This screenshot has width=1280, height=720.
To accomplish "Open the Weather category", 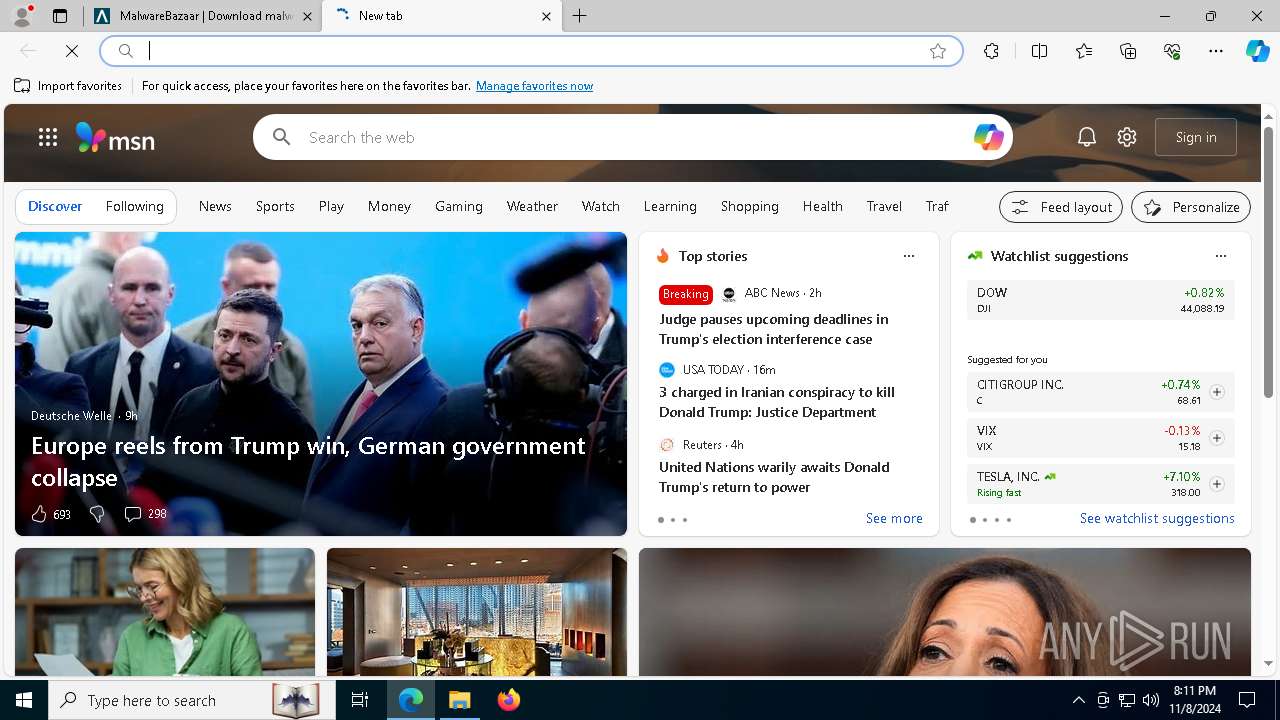I will [532, 206].
